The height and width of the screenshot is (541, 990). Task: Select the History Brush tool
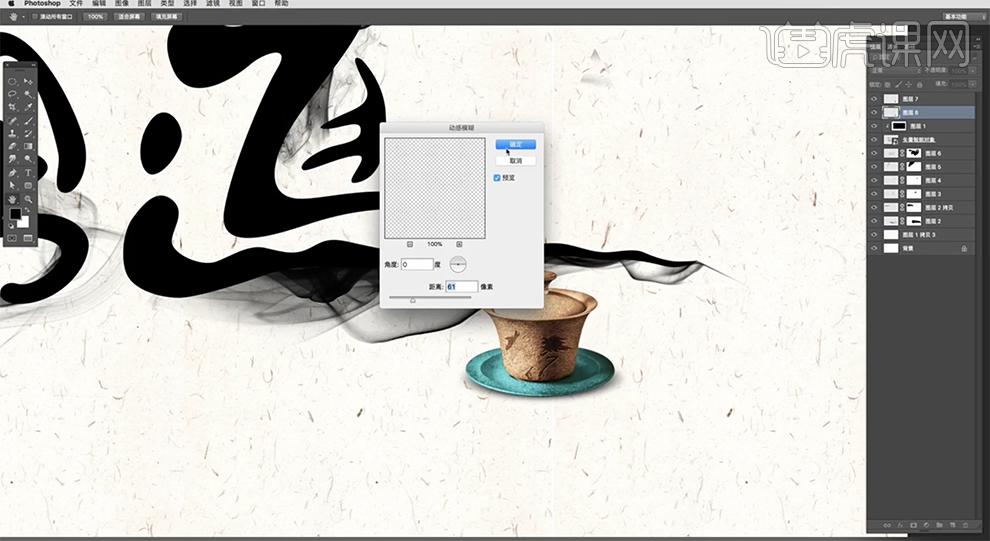pyautogui.click(x=28, y=133)
